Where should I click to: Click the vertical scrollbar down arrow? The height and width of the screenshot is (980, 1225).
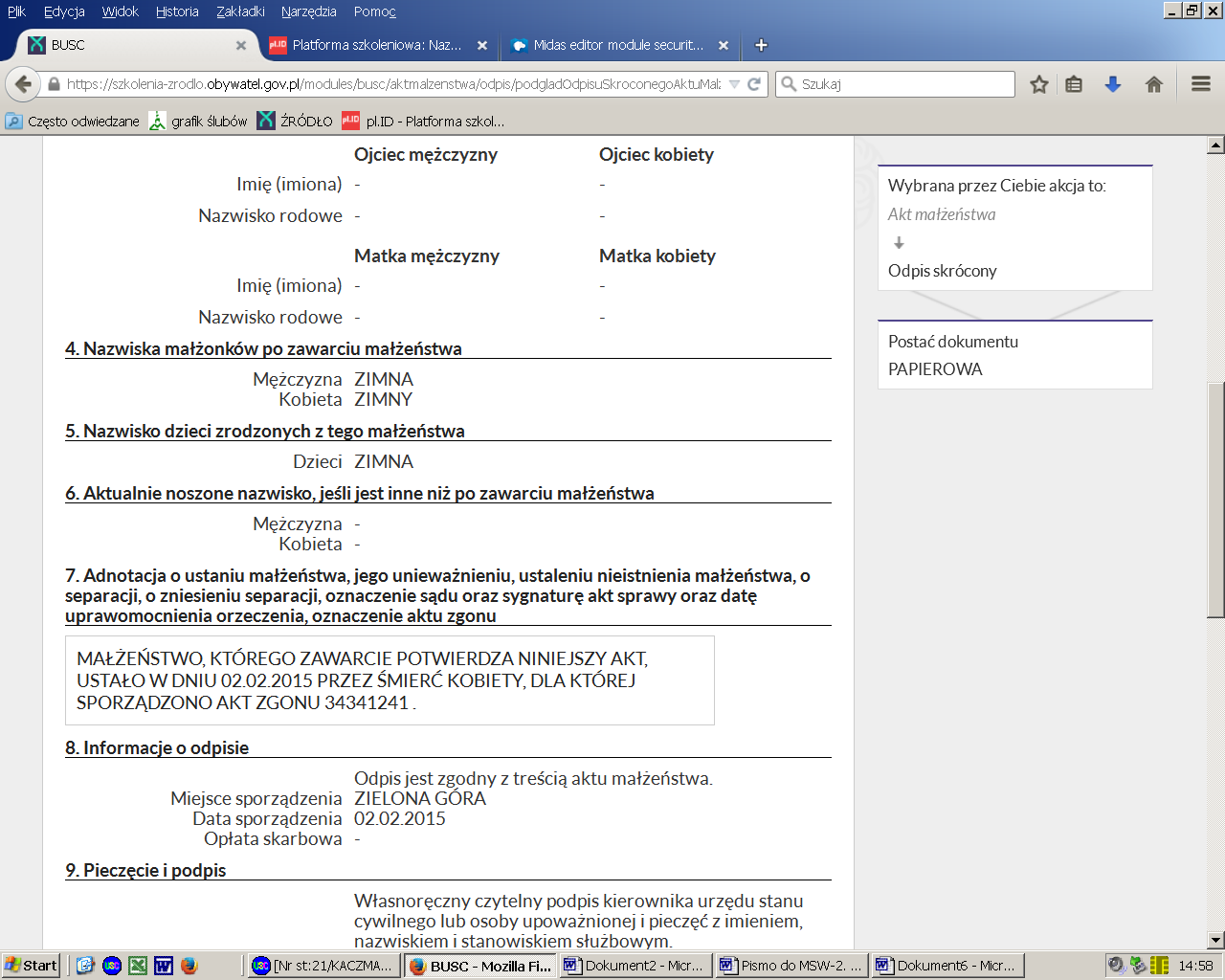(x=1215, y=941)
